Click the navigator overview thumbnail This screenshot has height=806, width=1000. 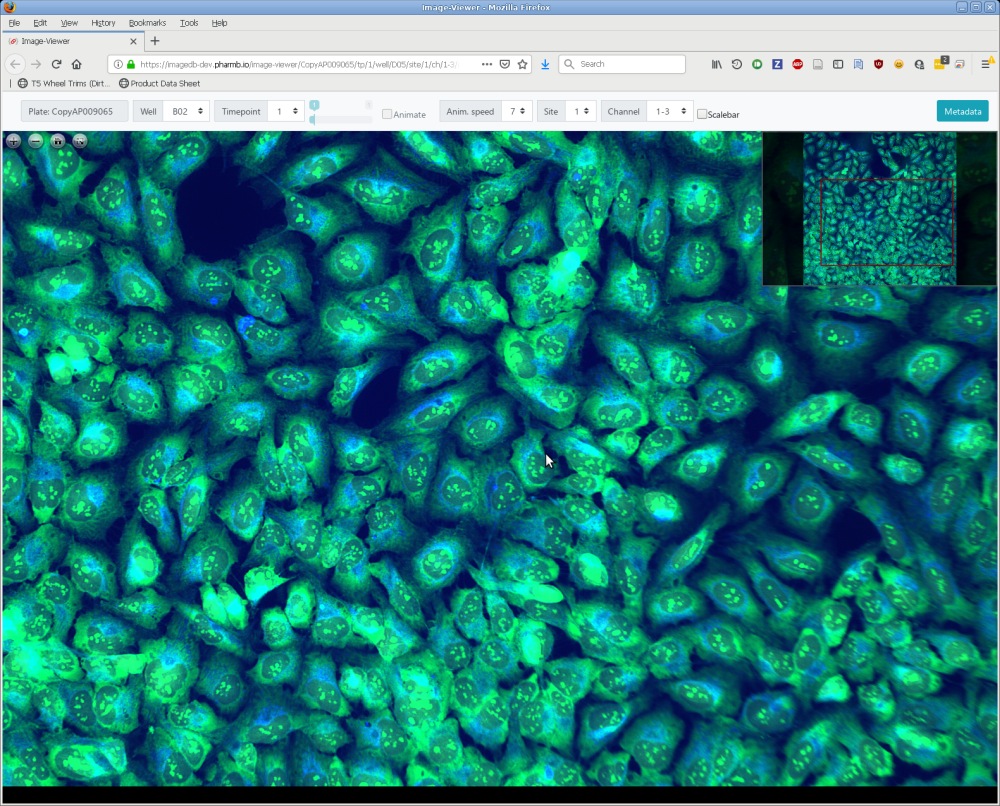[x=879, y=209]
